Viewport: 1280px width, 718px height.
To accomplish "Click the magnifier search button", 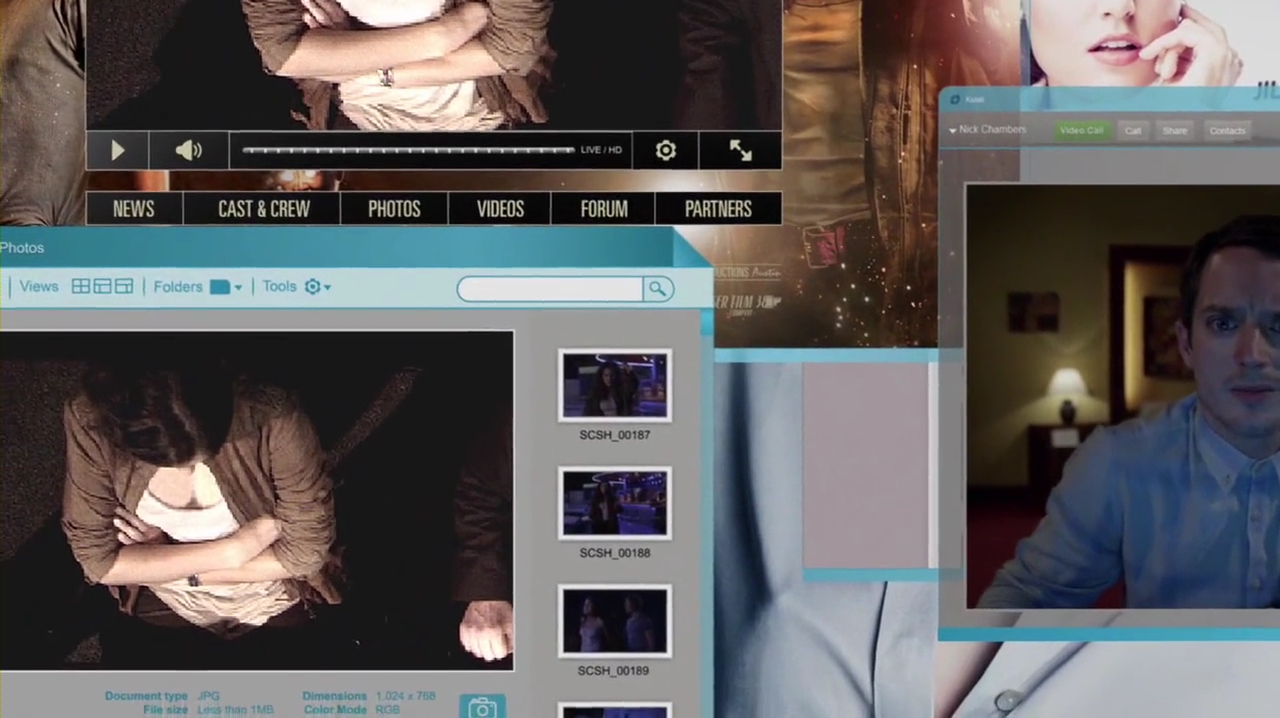I will coord(657,289).
